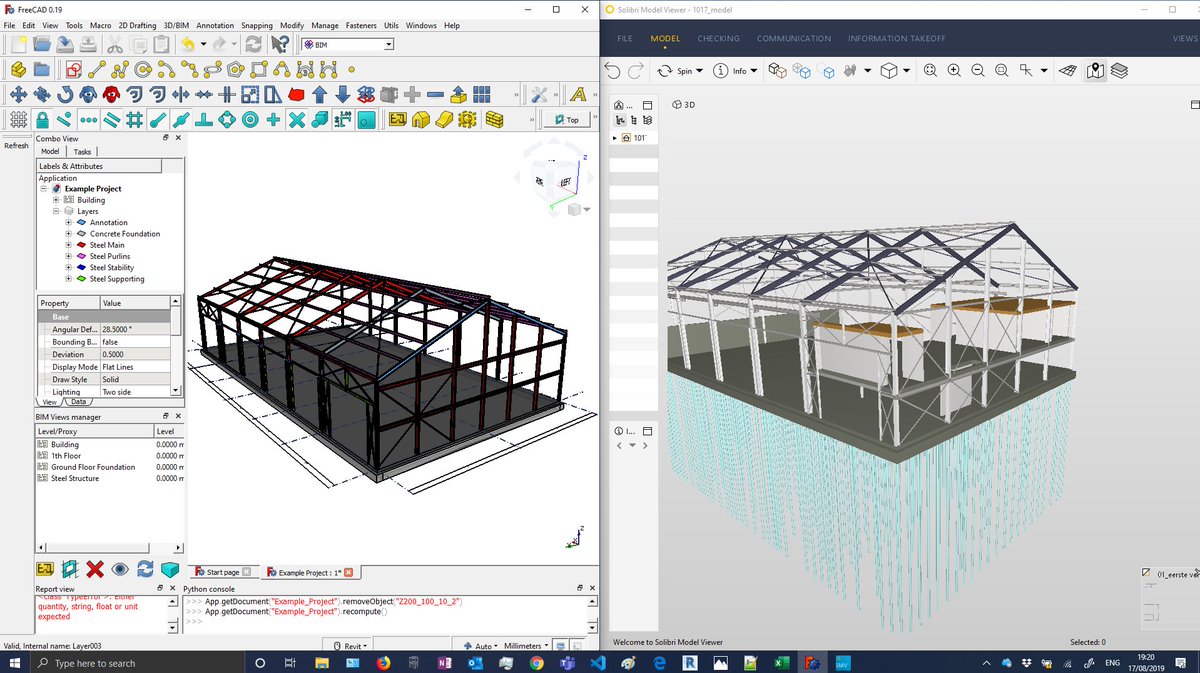The height and width of the screenshot is (673, 1200).
Task: Switch to the Tasks tab in Combo View
Action: [x=83, y=152]
